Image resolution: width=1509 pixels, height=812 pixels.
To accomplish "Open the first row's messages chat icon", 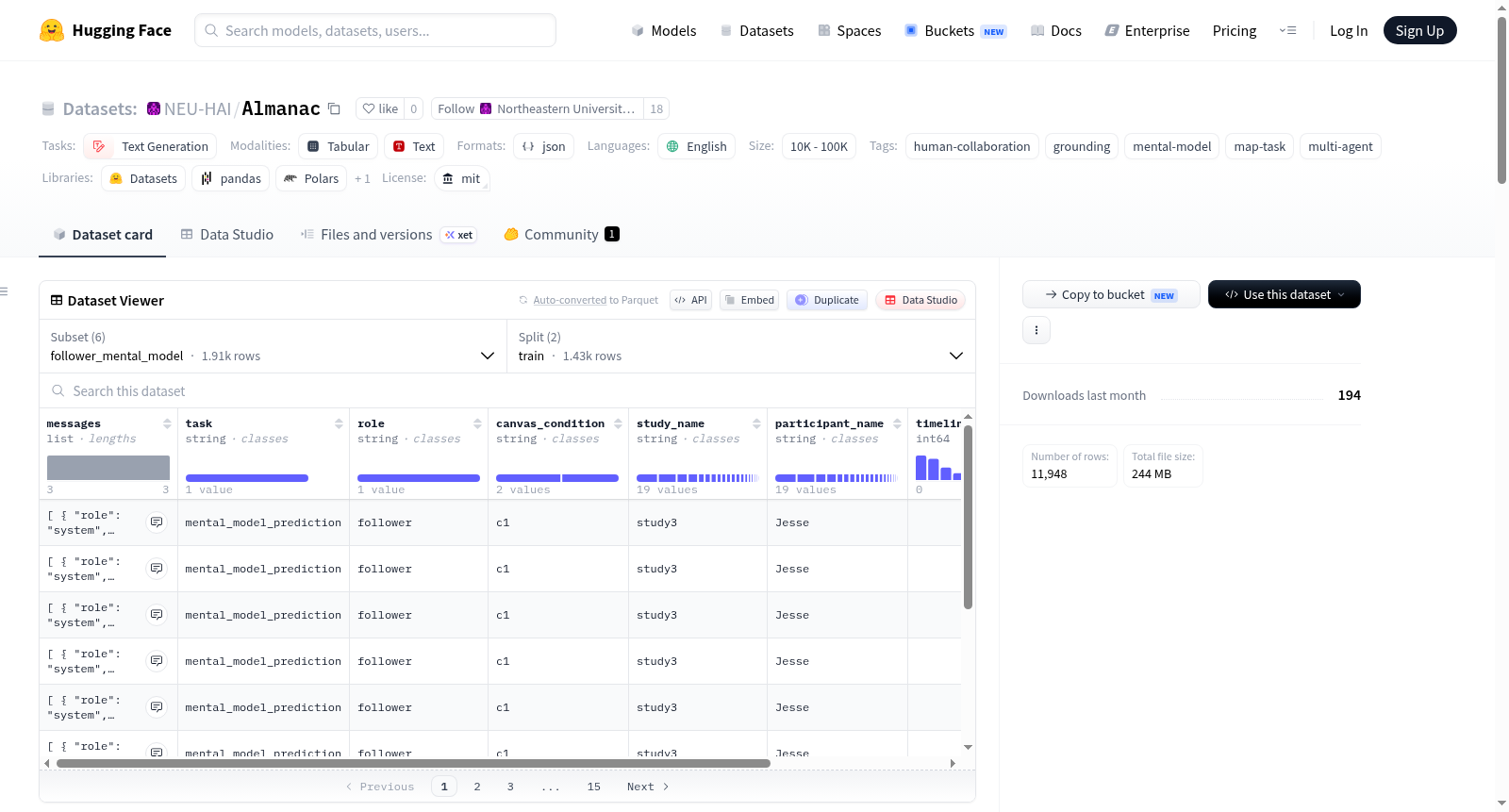I will click(157, 522).
